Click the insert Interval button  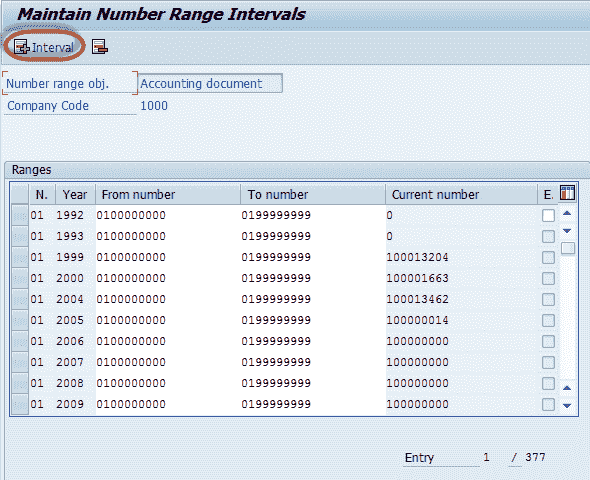[44, 47]
